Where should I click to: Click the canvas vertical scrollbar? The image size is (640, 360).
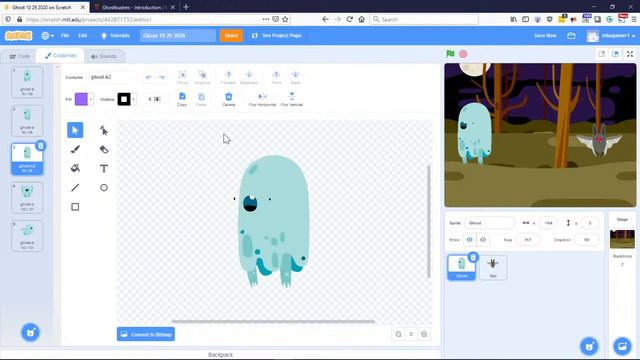coord(429,222)
